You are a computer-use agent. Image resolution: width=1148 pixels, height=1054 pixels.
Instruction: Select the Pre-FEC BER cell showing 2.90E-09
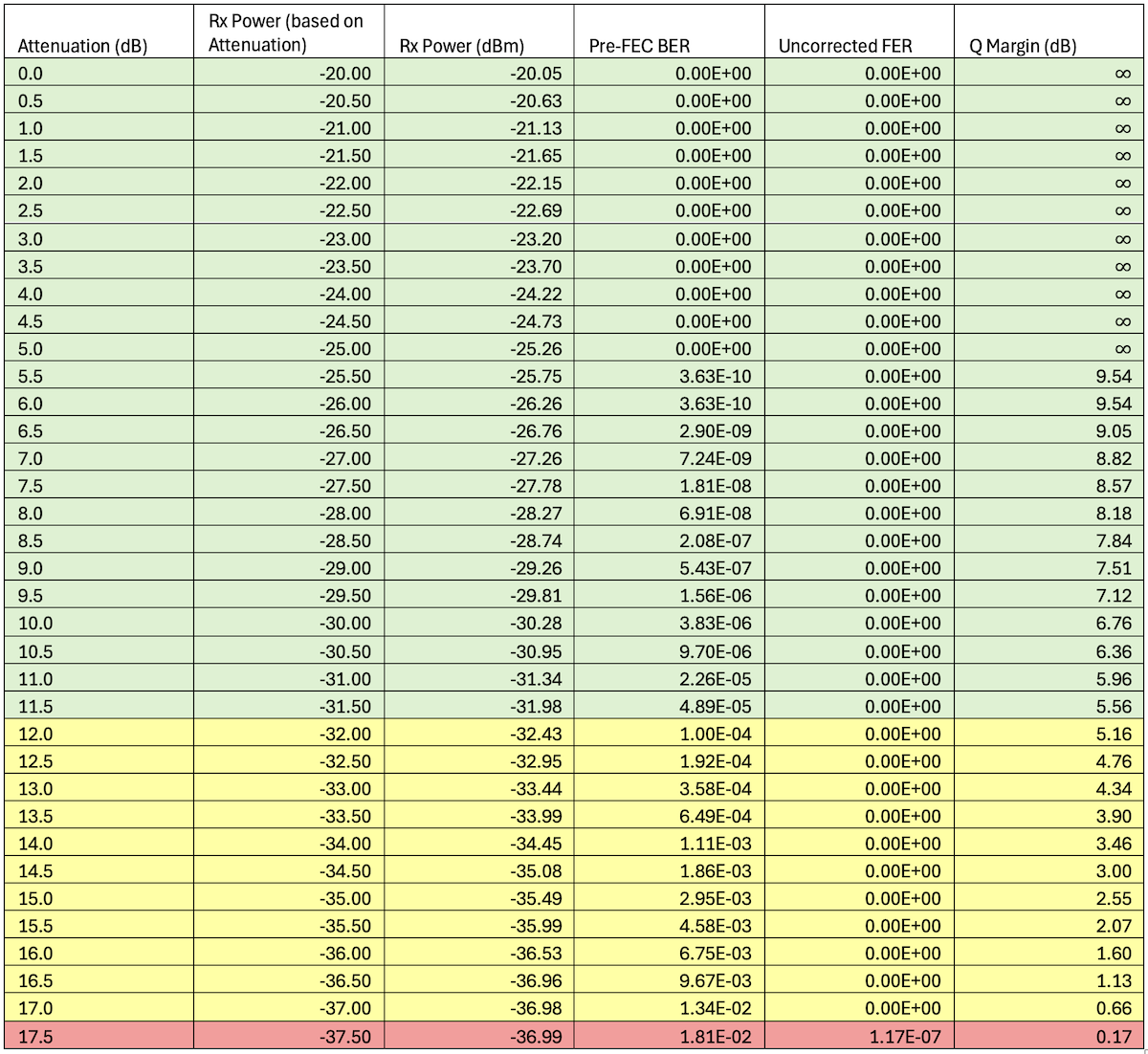tap(670, 431)
